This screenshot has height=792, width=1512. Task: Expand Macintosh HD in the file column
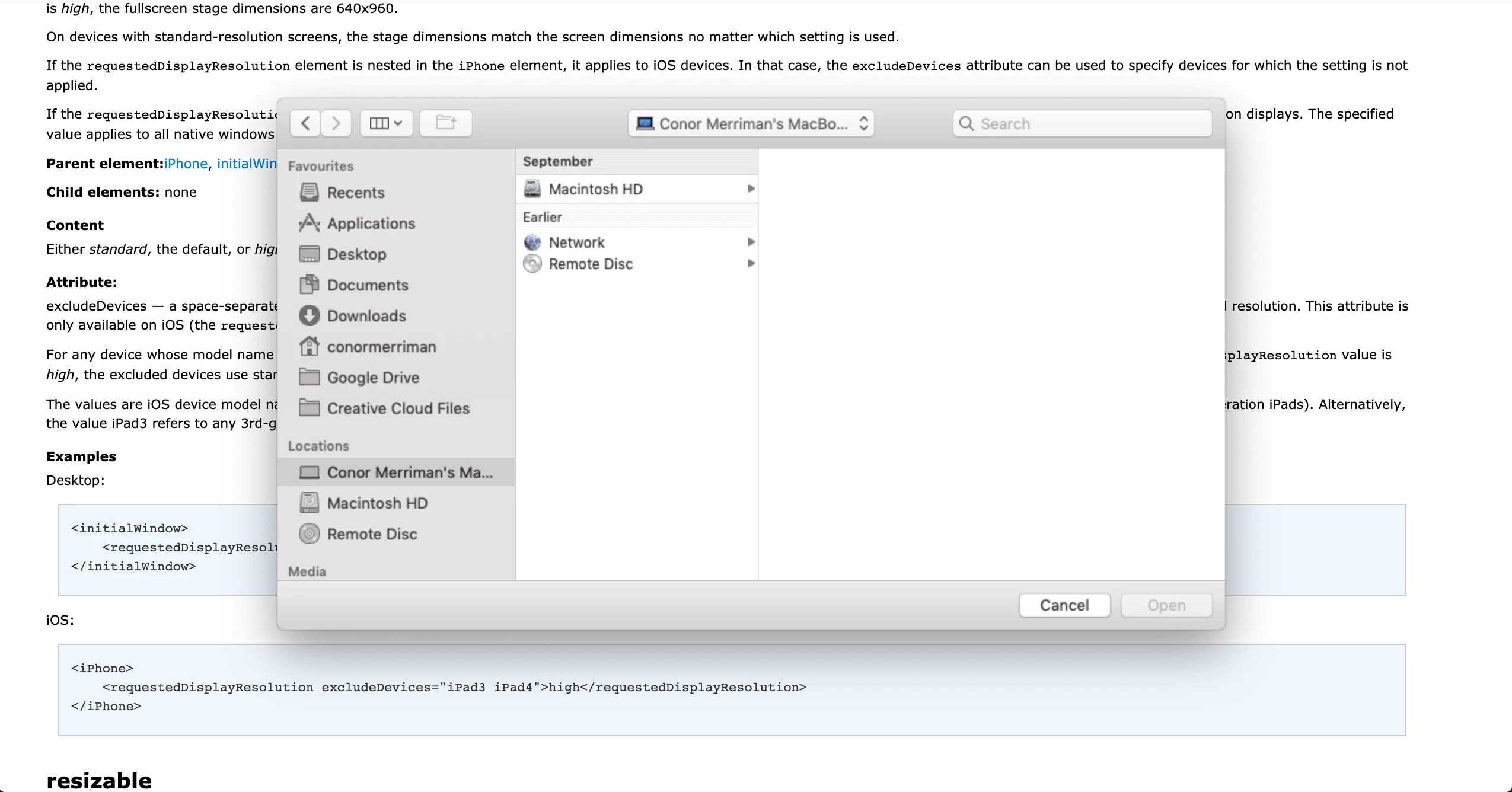[x=751, y=189]
